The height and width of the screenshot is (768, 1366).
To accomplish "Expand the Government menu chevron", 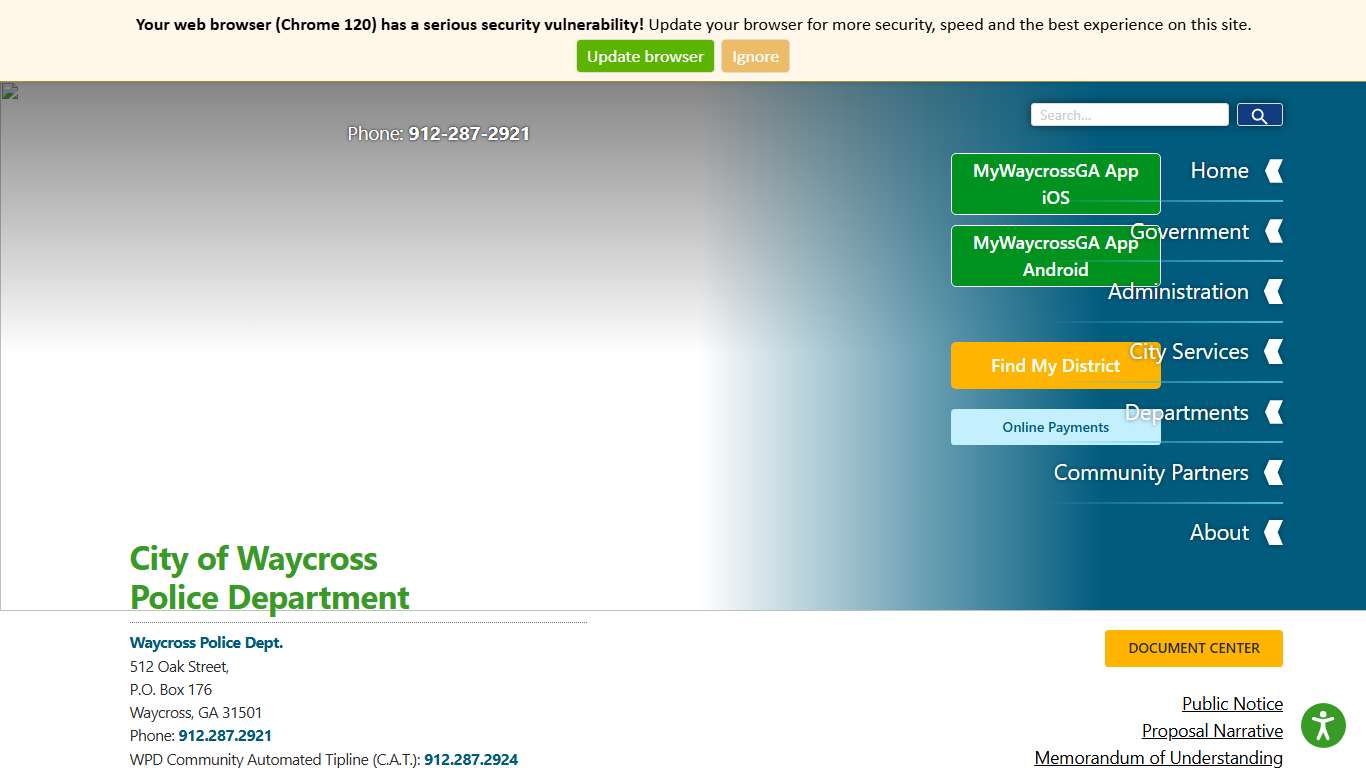I will [1274, 232].
